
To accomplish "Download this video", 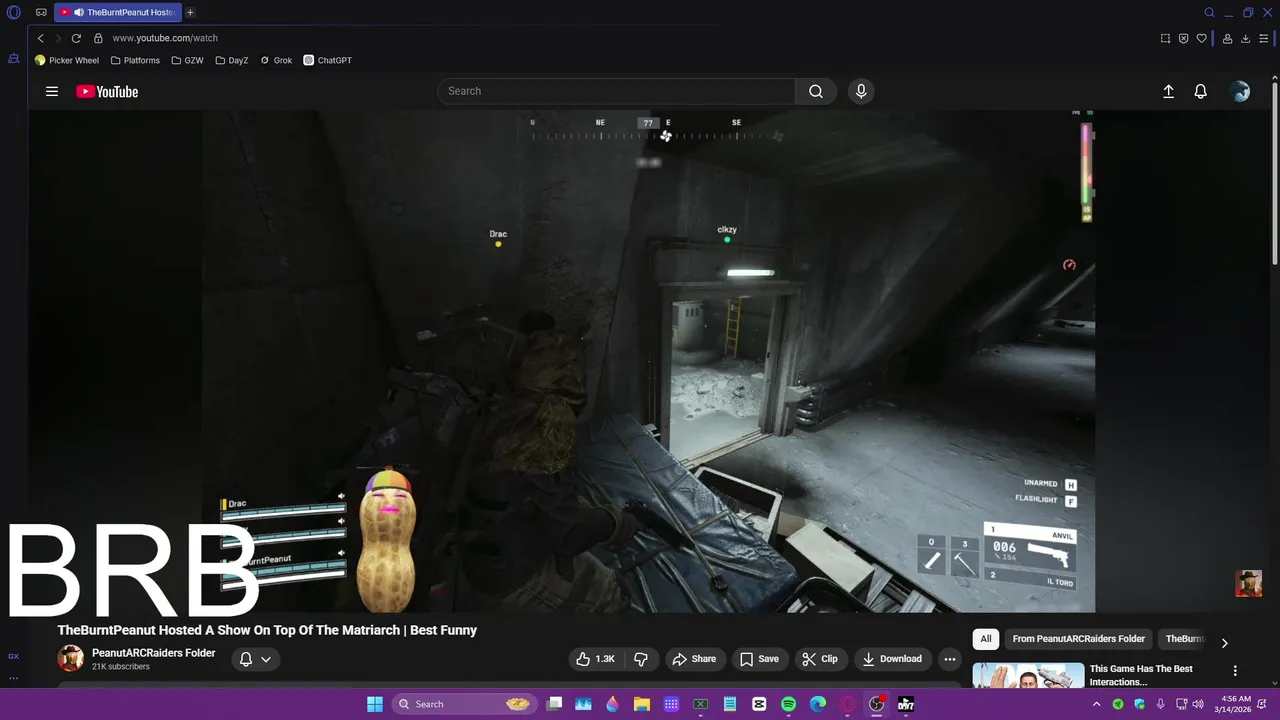I will tap(893, 659).
